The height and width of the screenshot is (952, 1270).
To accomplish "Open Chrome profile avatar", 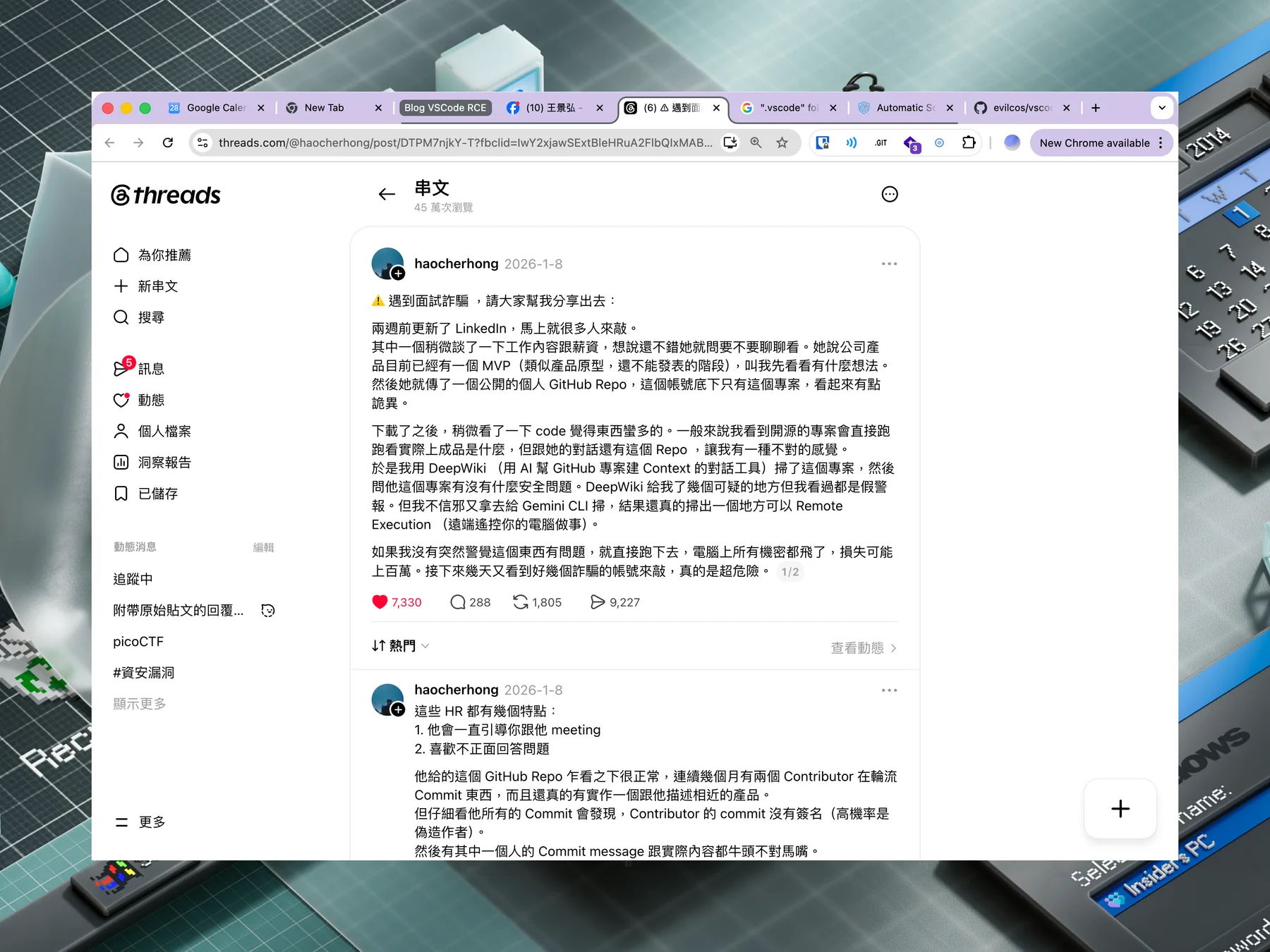I will [1012, 142].
